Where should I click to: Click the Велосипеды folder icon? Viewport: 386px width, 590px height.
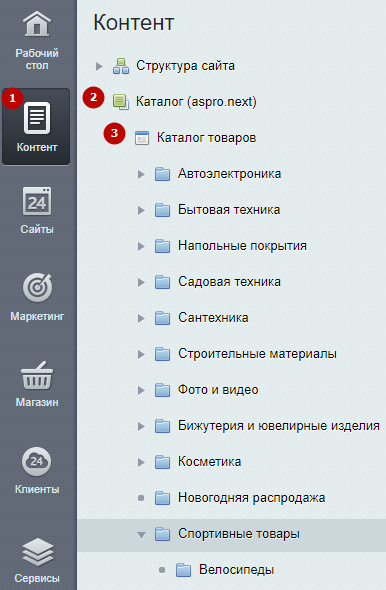click(x=184, y=570)
